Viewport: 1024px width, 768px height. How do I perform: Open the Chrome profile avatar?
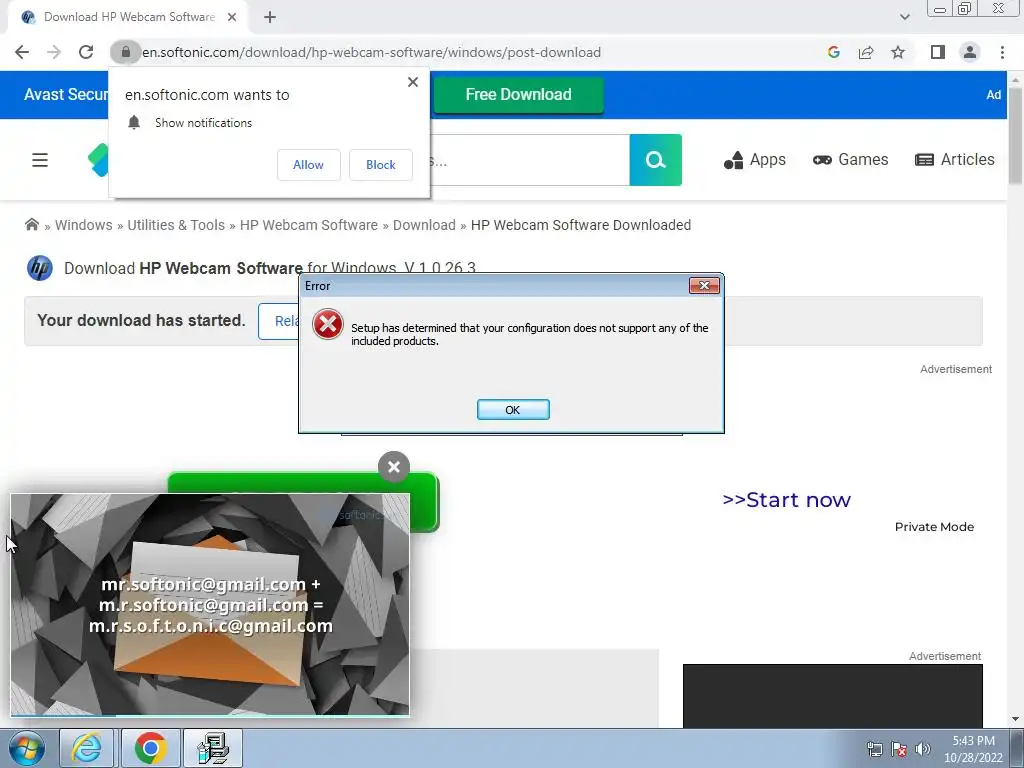970,52
